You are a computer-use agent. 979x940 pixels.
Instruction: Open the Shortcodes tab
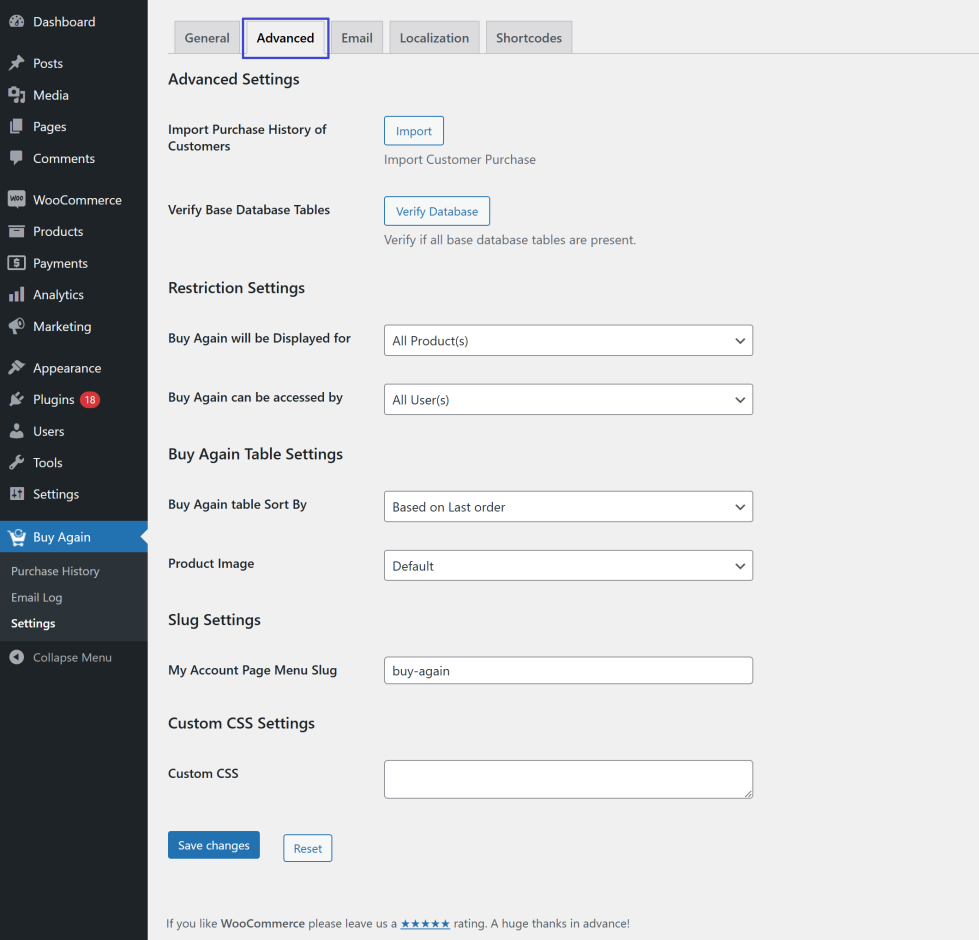(x=528, y=38)
